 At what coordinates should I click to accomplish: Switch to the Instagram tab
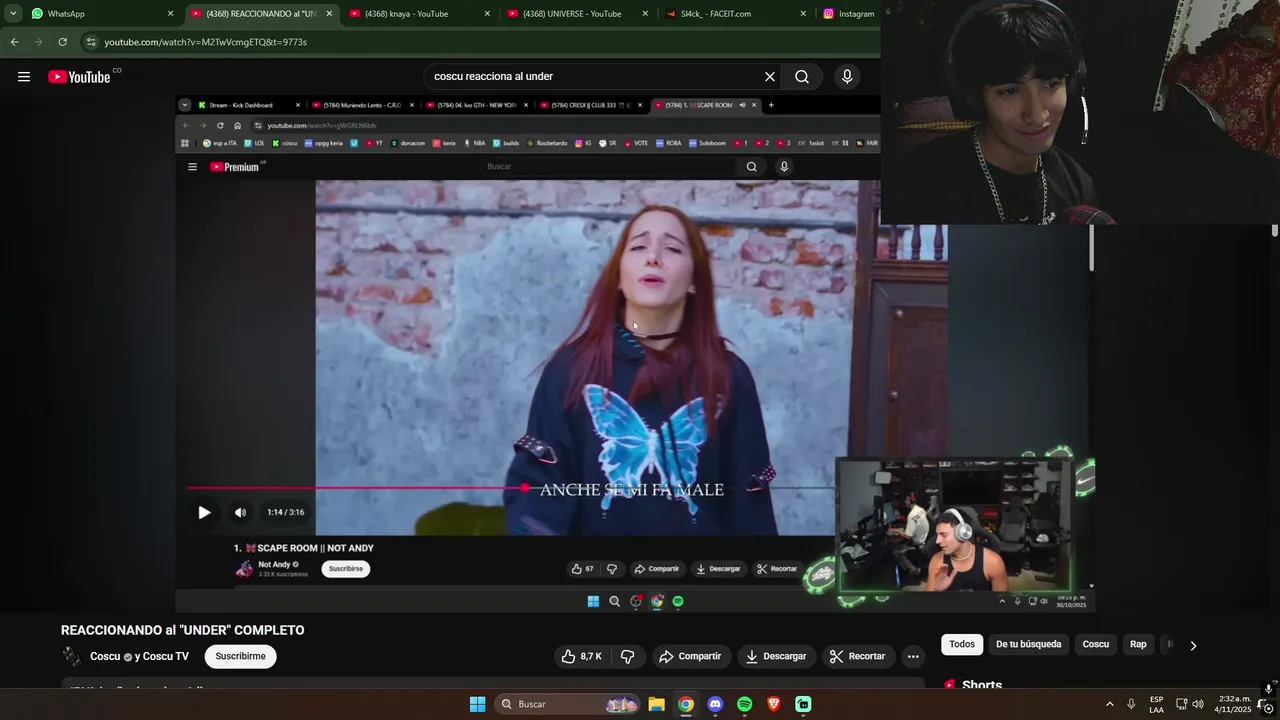pos(849,14)
